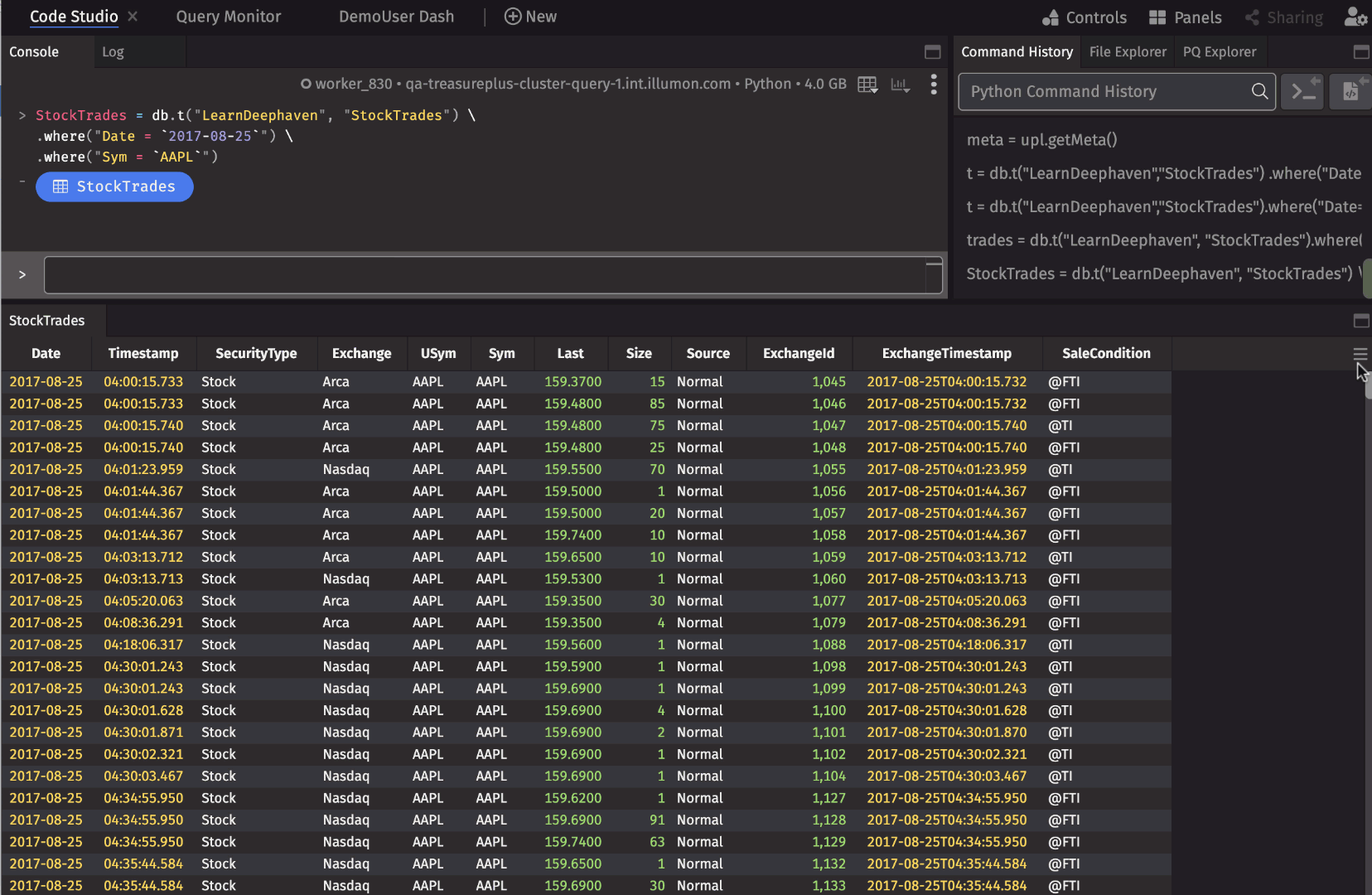
Task: Open the user settings icon
Action: click(1355, 17)
